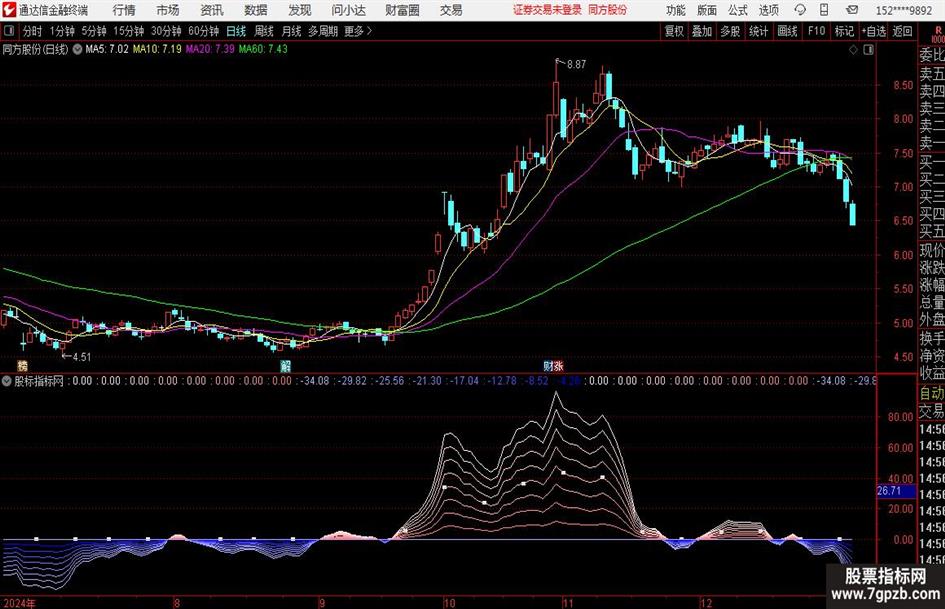945x609 pixels.
Task: Click the 4.51 low price label
Action: tap(81, 357)
